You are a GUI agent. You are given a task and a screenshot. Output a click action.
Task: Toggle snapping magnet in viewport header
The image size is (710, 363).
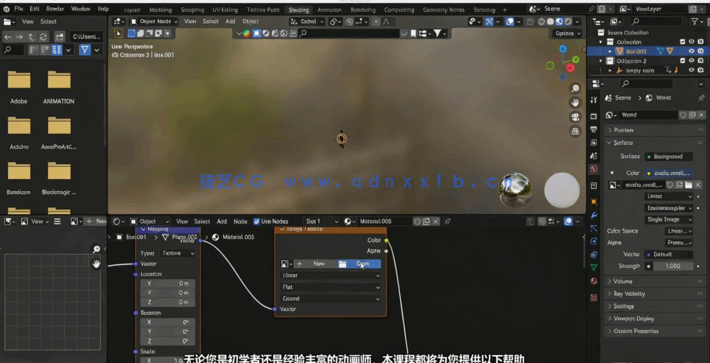(x=350, y=21)
